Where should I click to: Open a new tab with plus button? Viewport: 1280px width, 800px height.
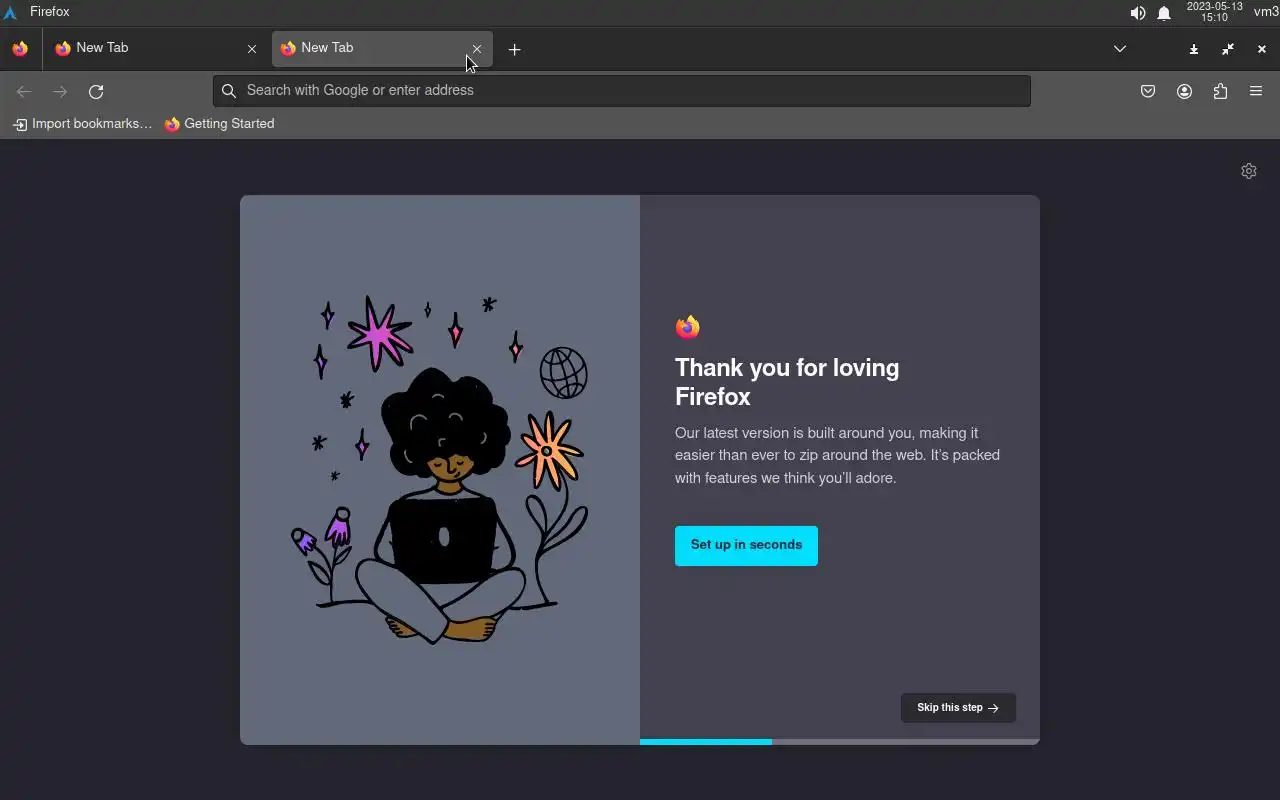(514, 49)
